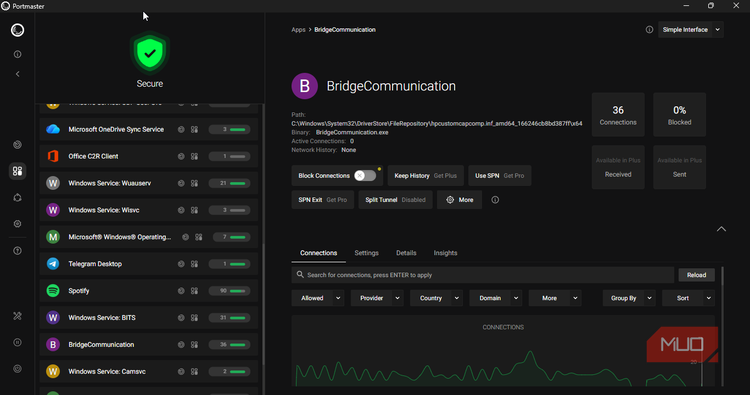The width and height of the screenshot is (750, 395).
Task: Open the Simple Interface dropdown
Action: (x=691, y=30)
